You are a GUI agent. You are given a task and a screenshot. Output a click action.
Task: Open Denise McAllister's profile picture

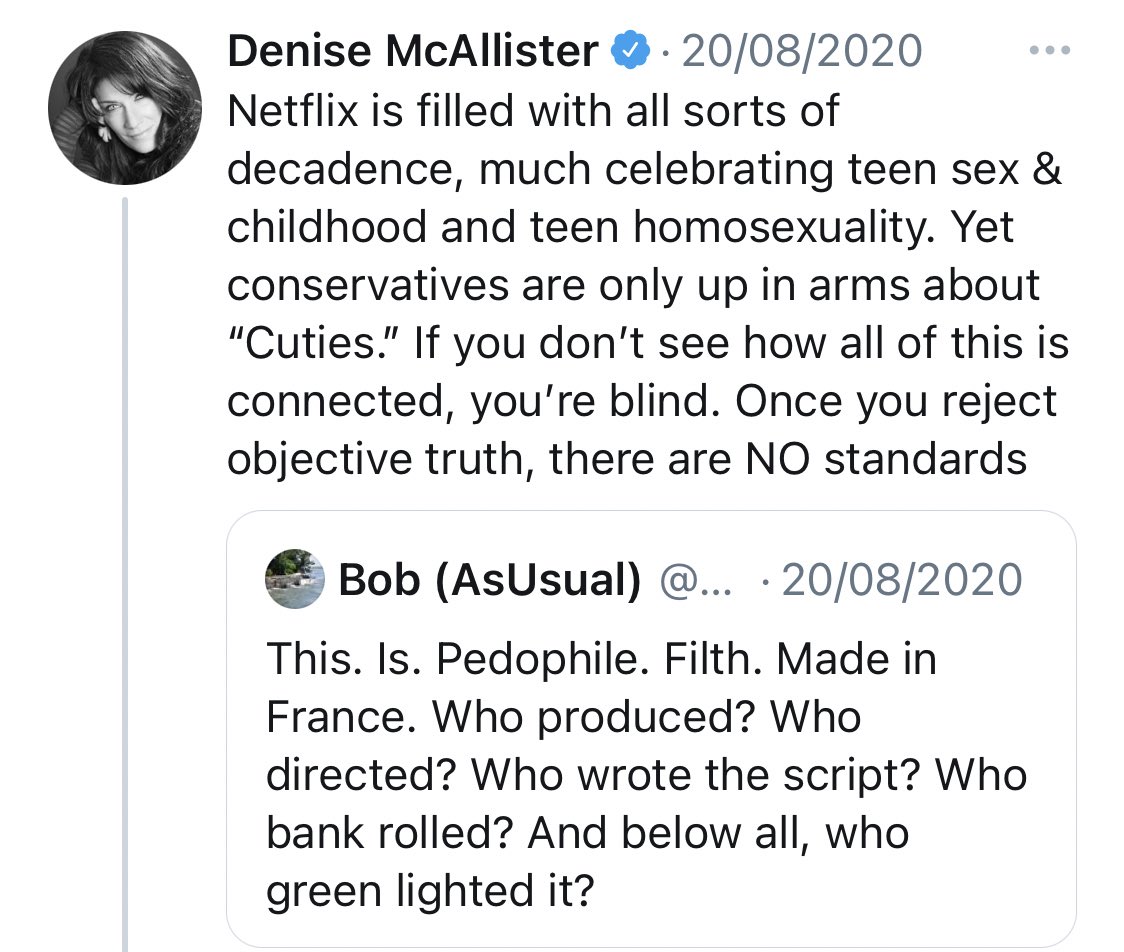[125, 108]
